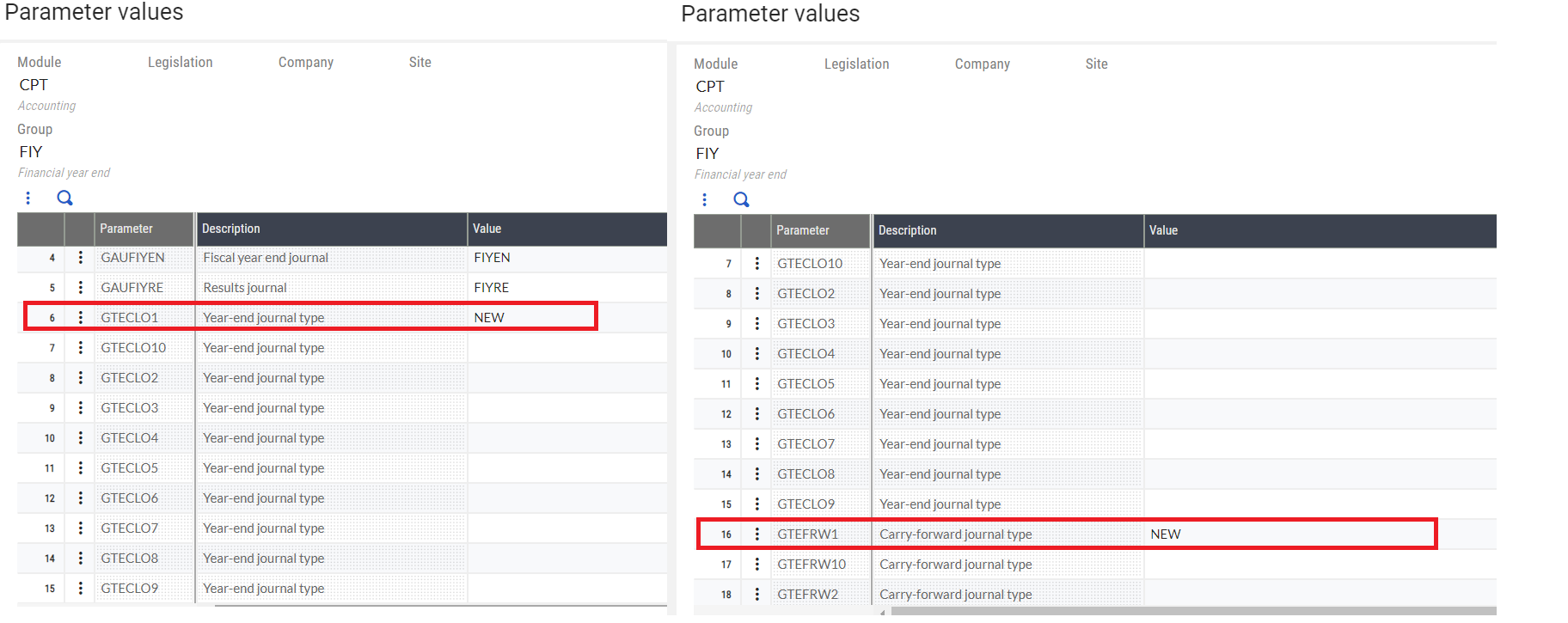Open three-dot menu on GTEFRW2 row
This screenshot has height=623, width=1568.
coord(756,595)
